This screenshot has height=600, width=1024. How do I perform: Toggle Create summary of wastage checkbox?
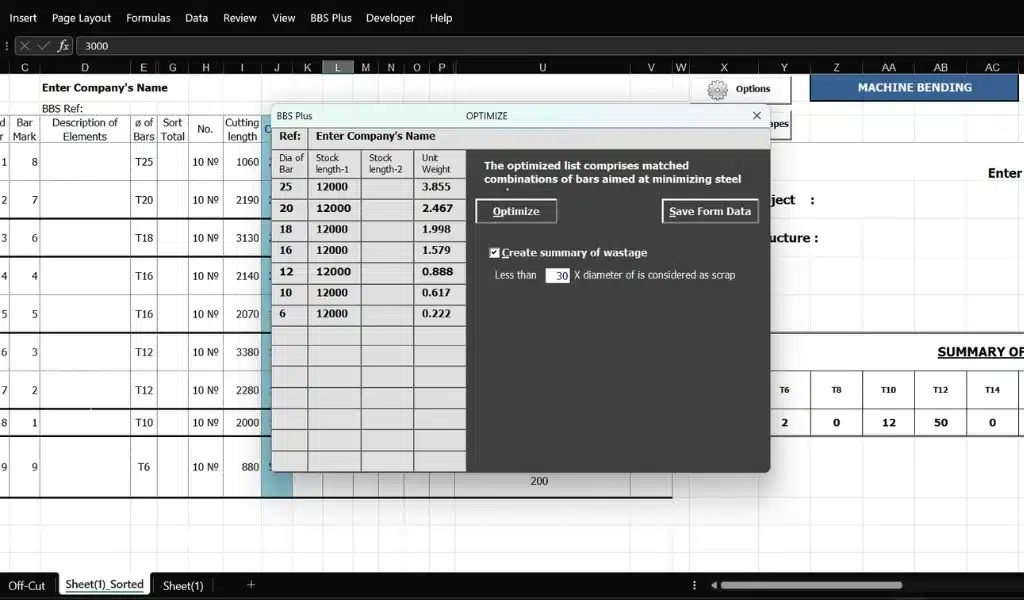click(494, 253)
